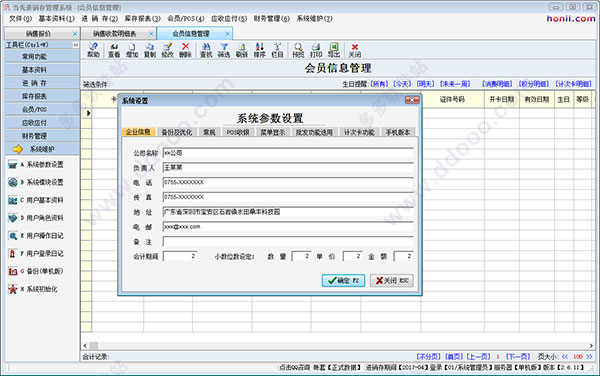Click the 负责人 input field
Viewport: 600px width, 376px height.
[x=288, y=168]
